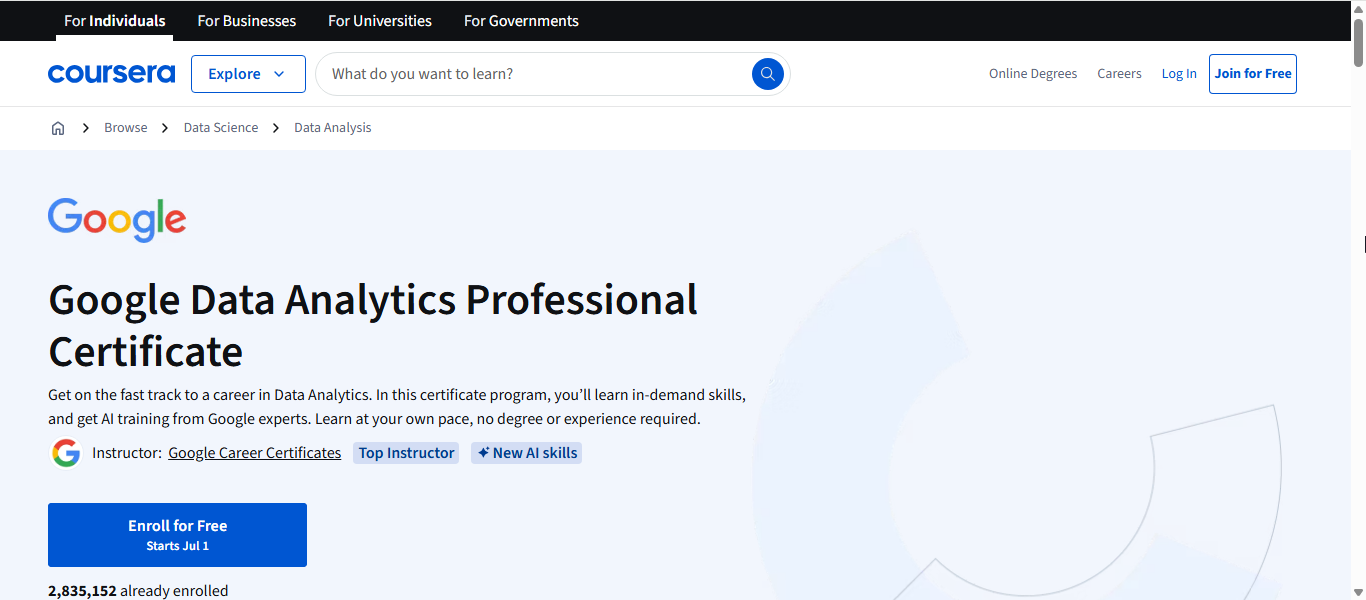Click the Join for Free button
Screen dimensions: 1366x600
tap(1253, 74)
